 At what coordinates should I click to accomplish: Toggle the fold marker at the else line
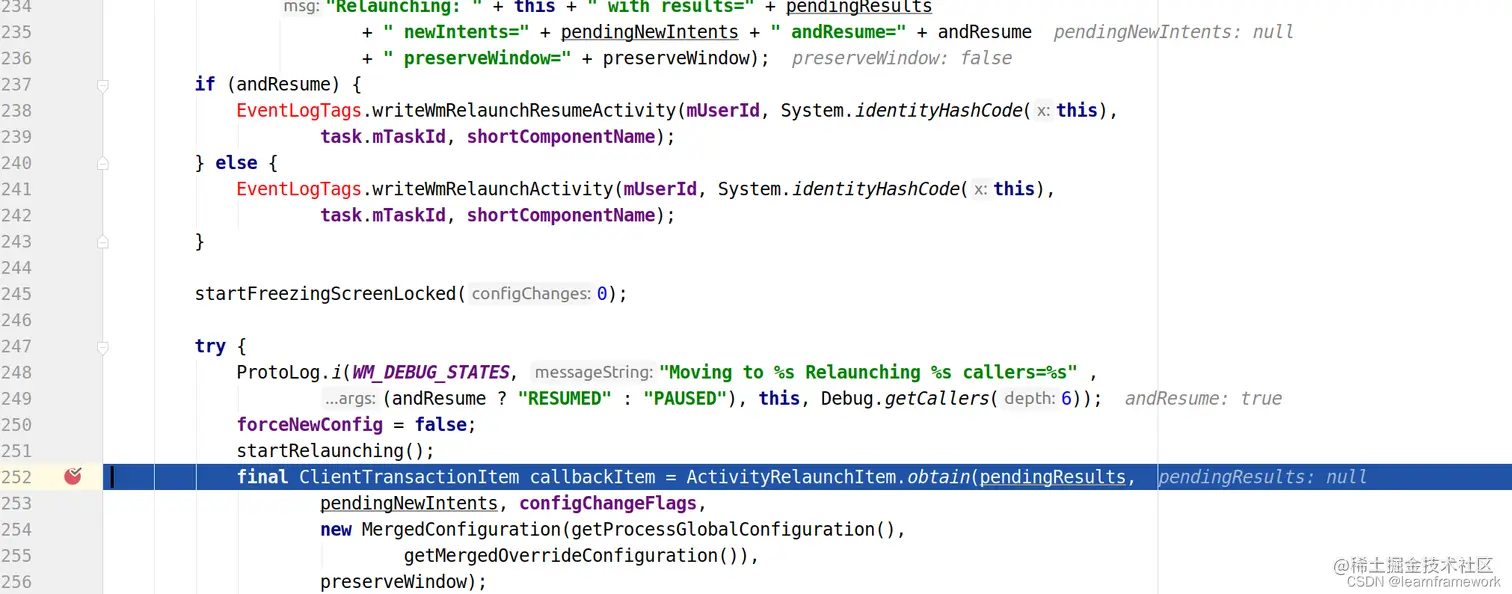(103, 163)
